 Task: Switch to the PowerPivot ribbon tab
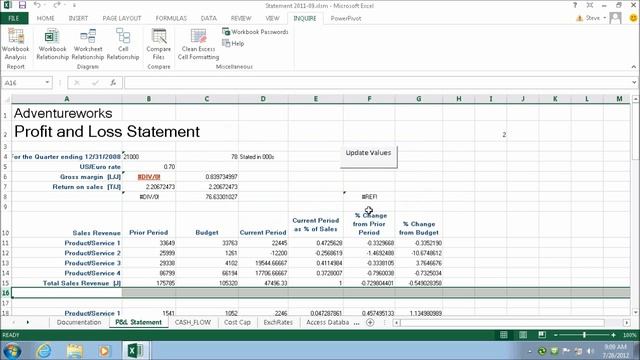click(x=346, y=18)
